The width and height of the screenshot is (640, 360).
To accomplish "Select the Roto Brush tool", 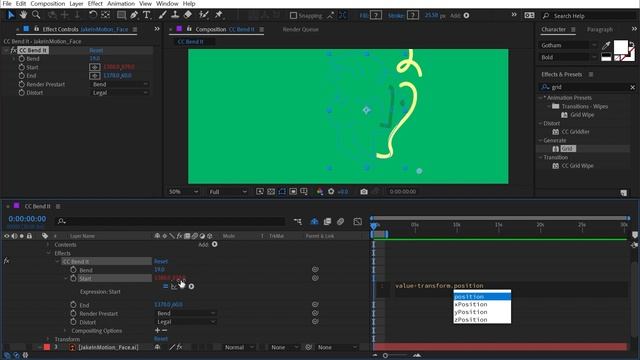I will point(203,15).
